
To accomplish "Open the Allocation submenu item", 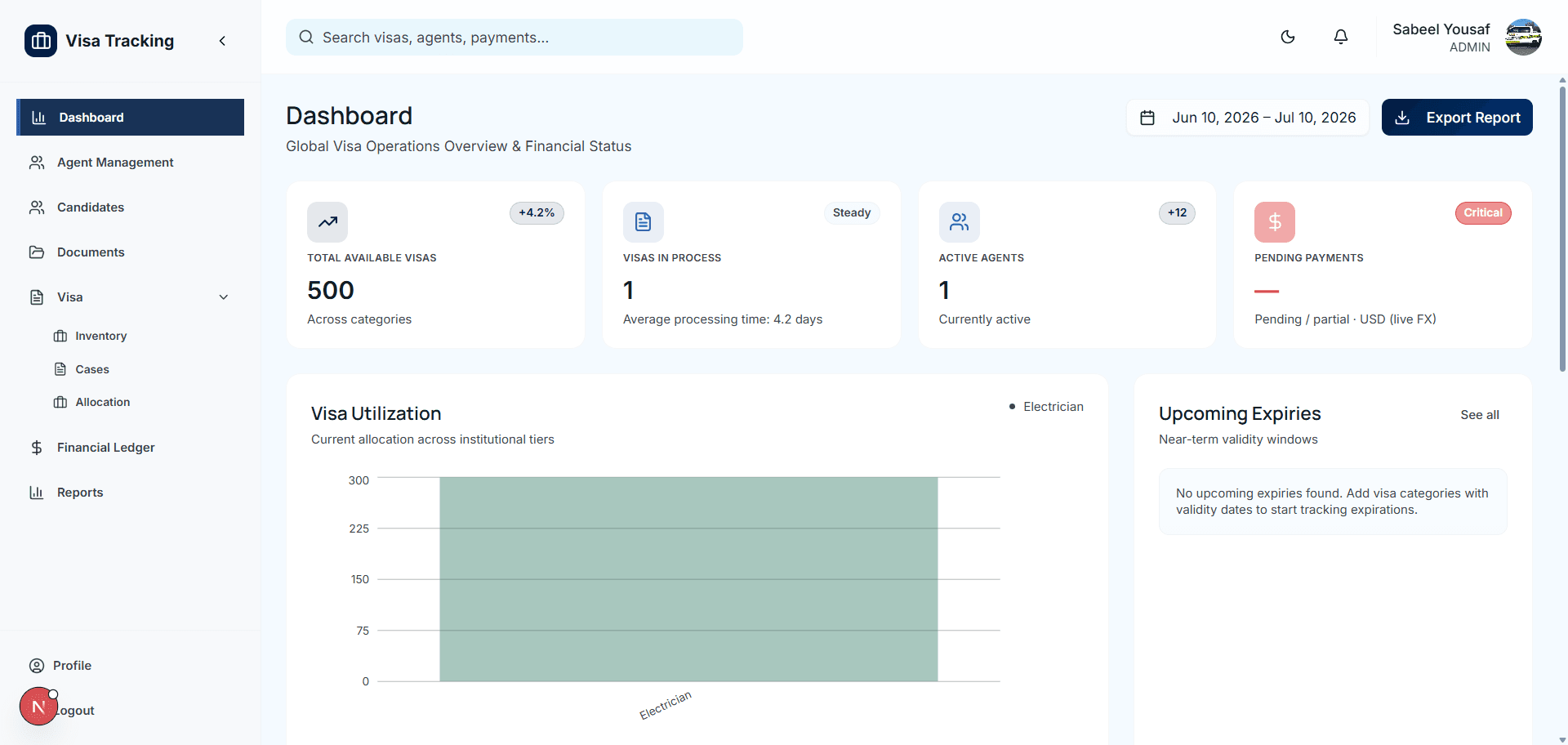I will (102, 402).
